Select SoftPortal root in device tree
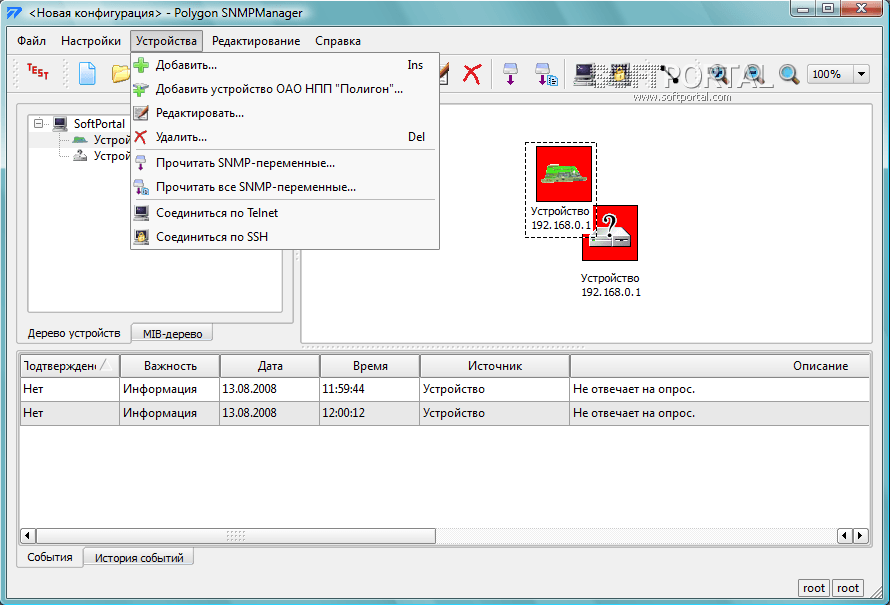This screenshot has width=890, height=605. coord(99,124)
